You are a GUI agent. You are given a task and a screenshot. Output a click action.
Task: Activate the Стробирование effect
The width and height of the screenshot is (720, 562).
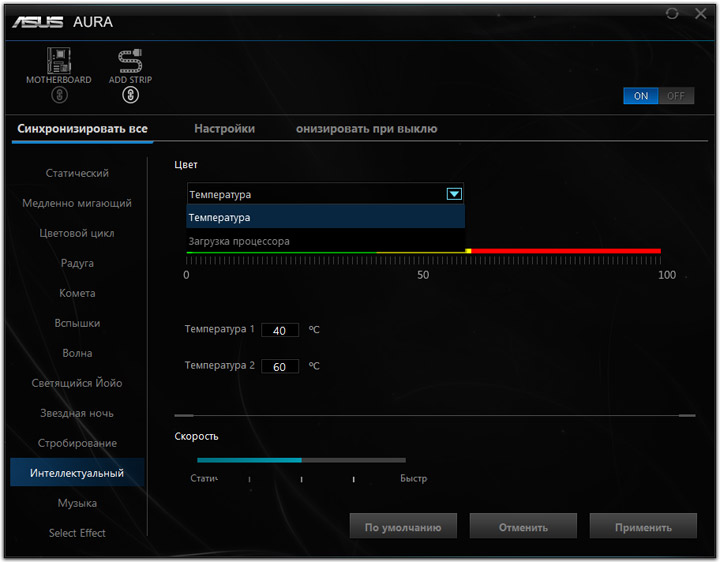click(77, 443)
